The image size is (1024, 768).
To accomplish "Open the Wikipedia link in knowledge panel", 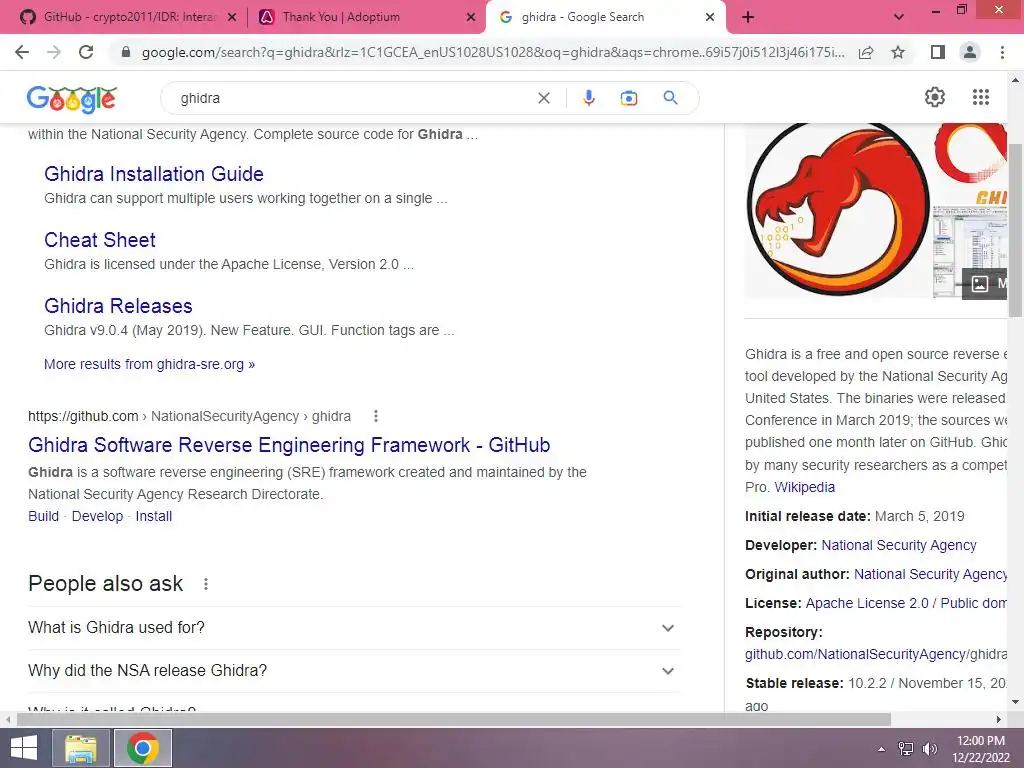I will (804, 487).
